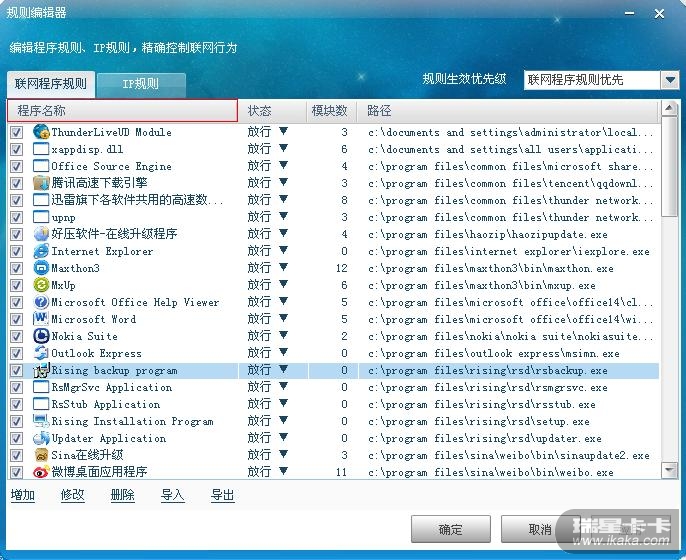Open status dropdown for Rising backup program
686x560 pixels.
(x=284, y=369)
